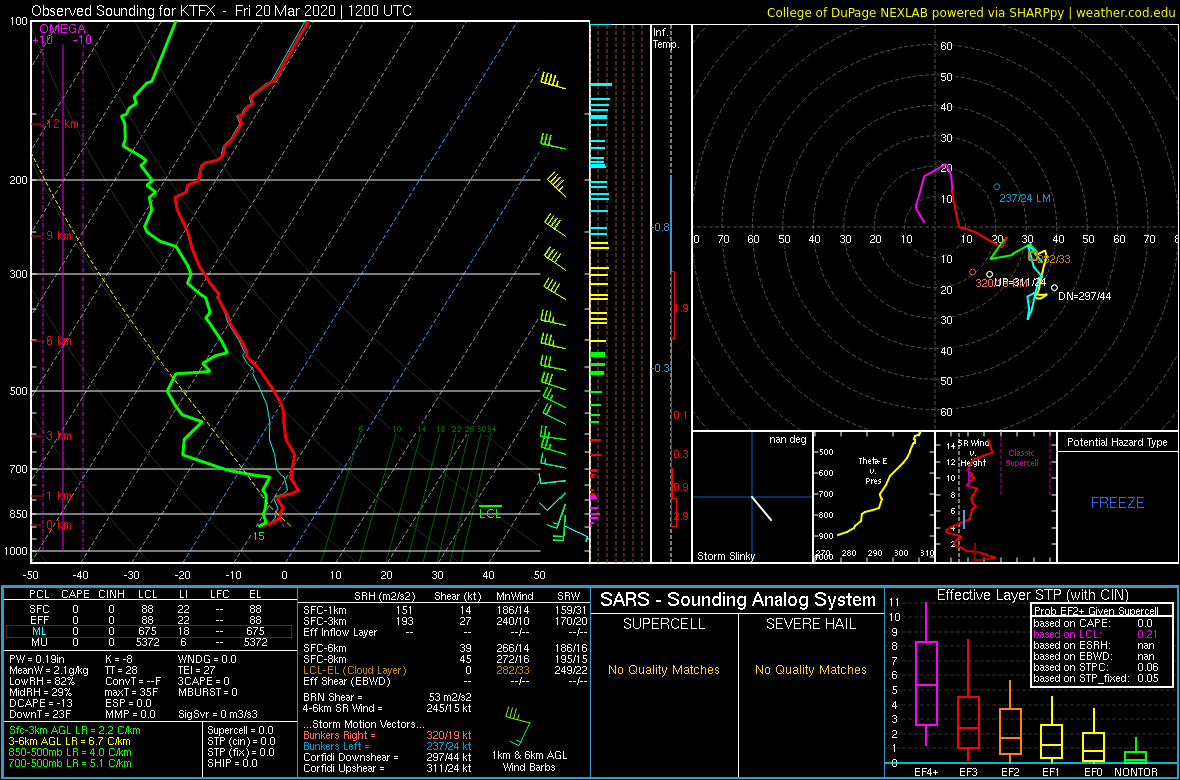
Task: Click the Bunkers Left storm motion
Action: (x=387, y=747)
